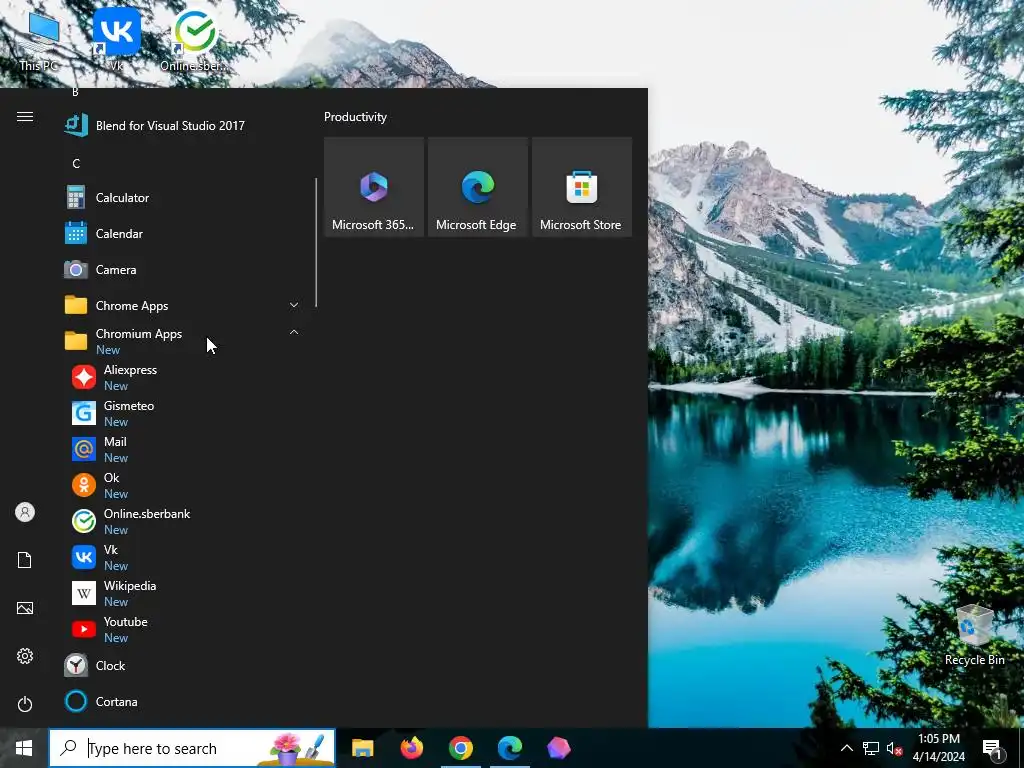Screen dimensions: 1024x768
Task: Open the This PC desktop icon
Action: [39, 40]
